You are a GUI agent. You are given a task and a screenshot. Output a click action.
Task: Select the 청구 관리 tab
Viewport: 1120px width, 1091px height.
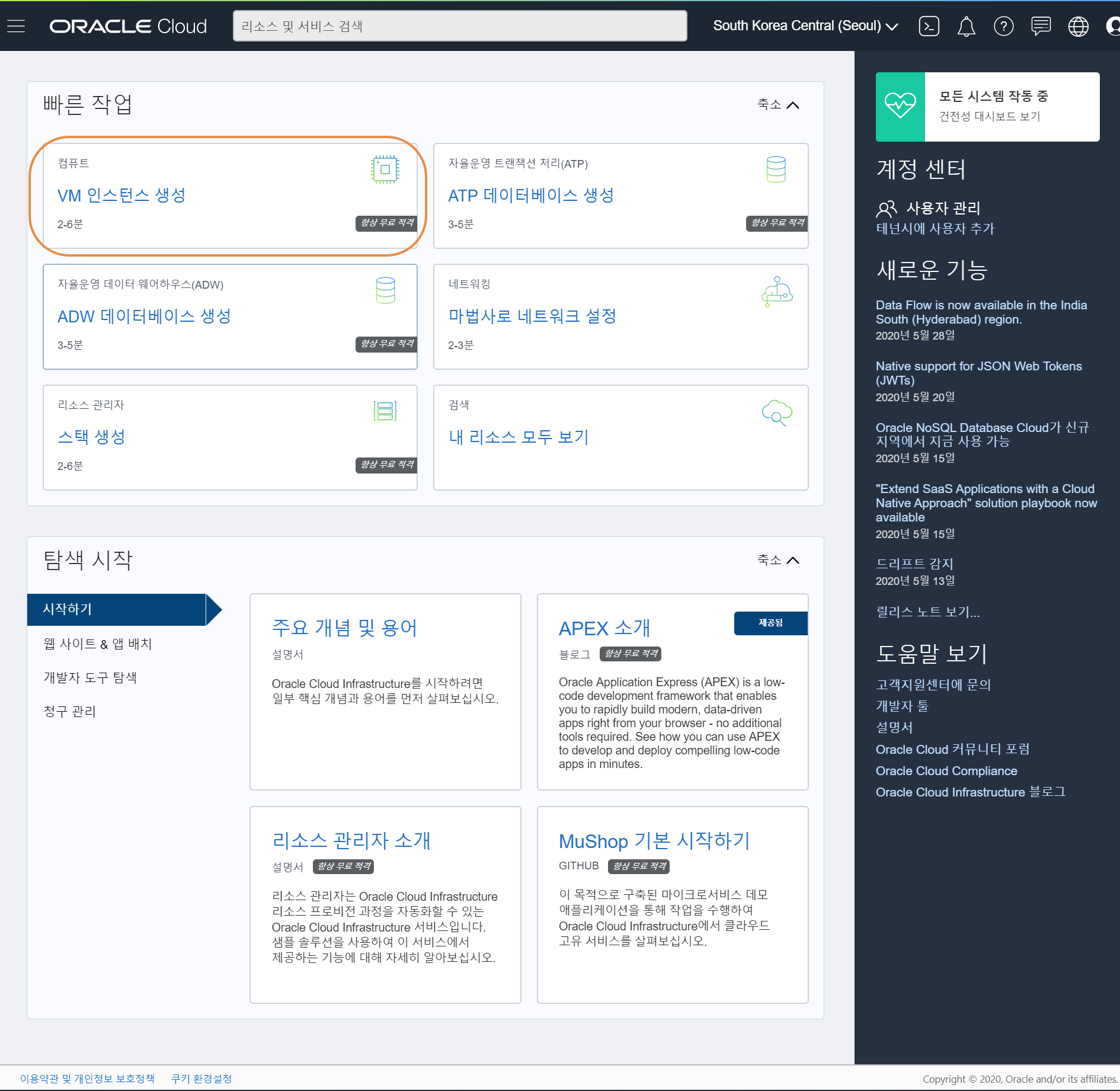(70, 711)
